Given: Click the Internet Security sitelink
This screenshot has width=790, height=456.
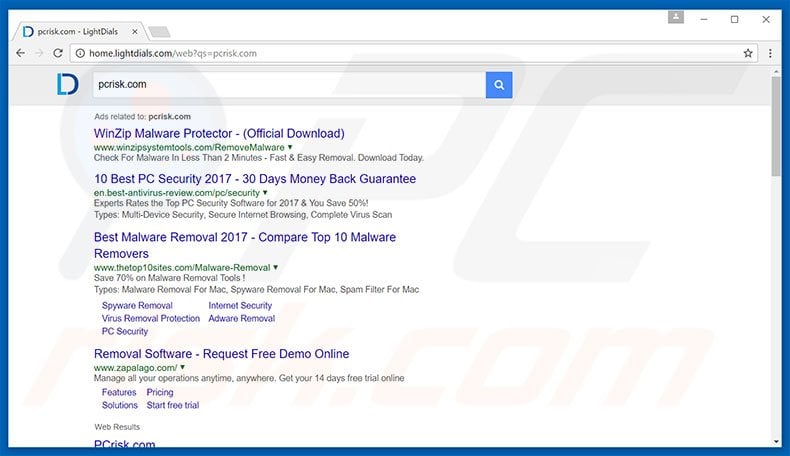Looking at the screenshot, I should tap(240, 305).
